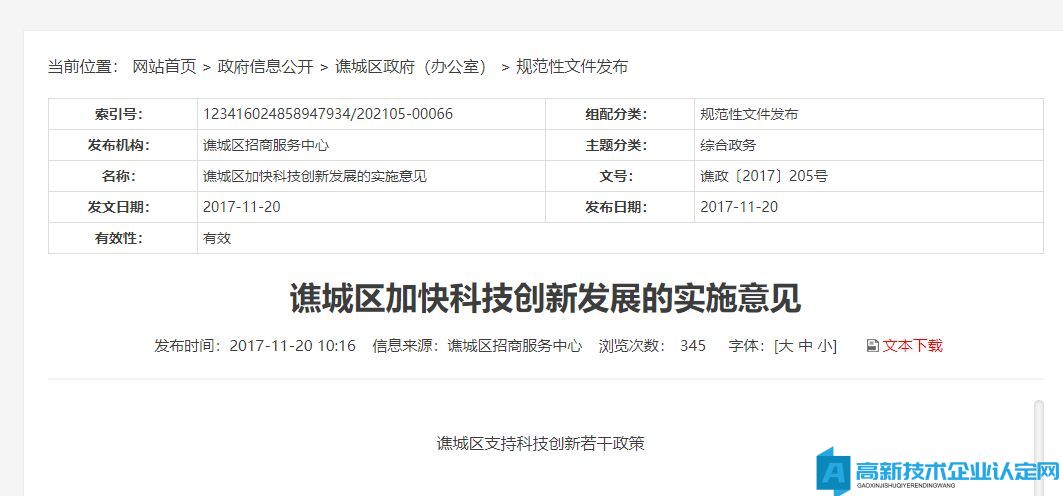The width and height of the screenshot is (1063, 496).
Task: Download the text via 文本下载 link
Action: click(912, 346)
